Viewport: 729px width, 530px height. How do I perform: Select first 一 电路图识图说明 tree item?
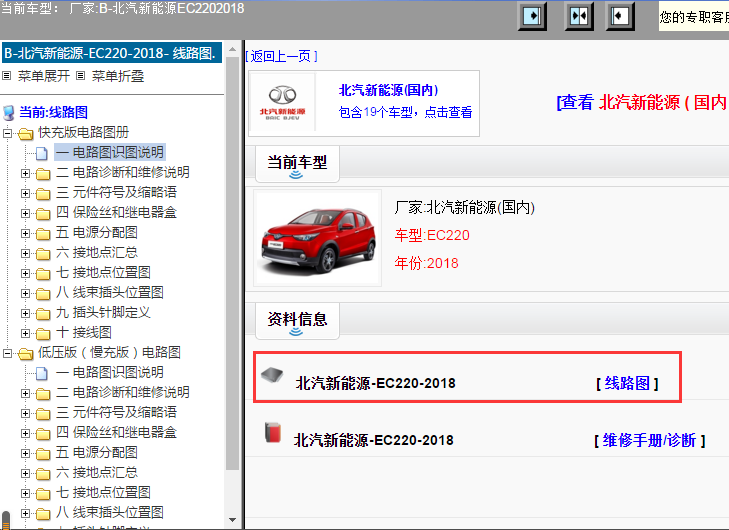coord(110,152)
